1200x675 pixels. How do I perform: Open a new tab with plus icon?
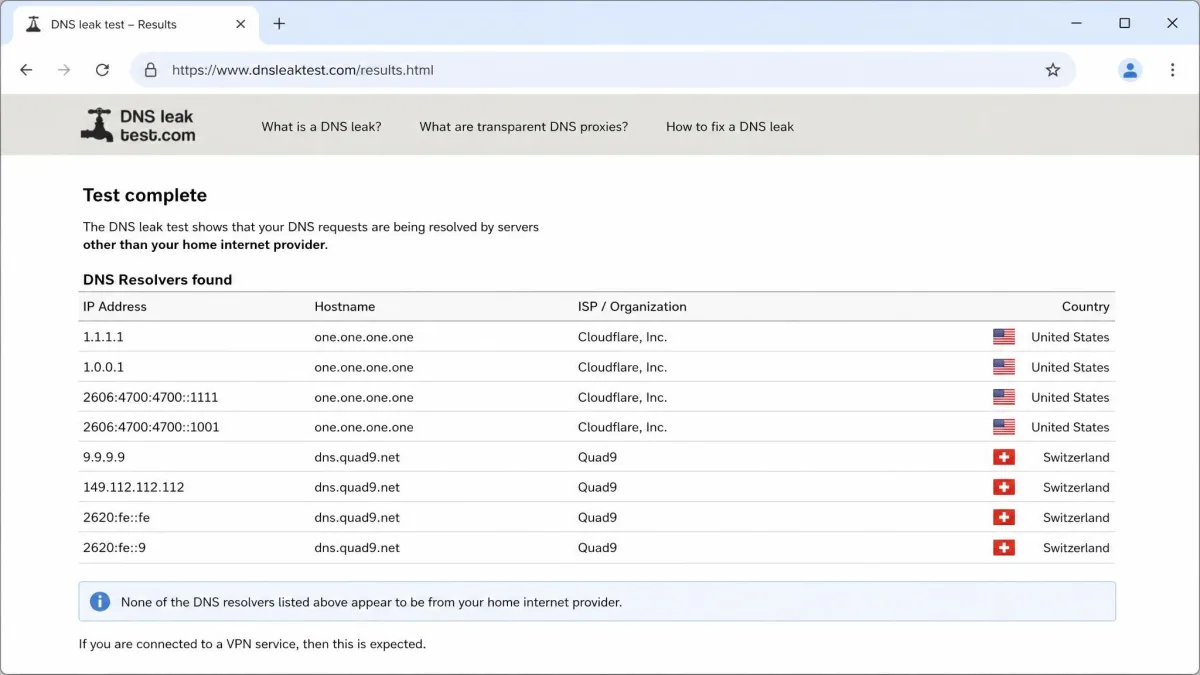coord(279,24)
